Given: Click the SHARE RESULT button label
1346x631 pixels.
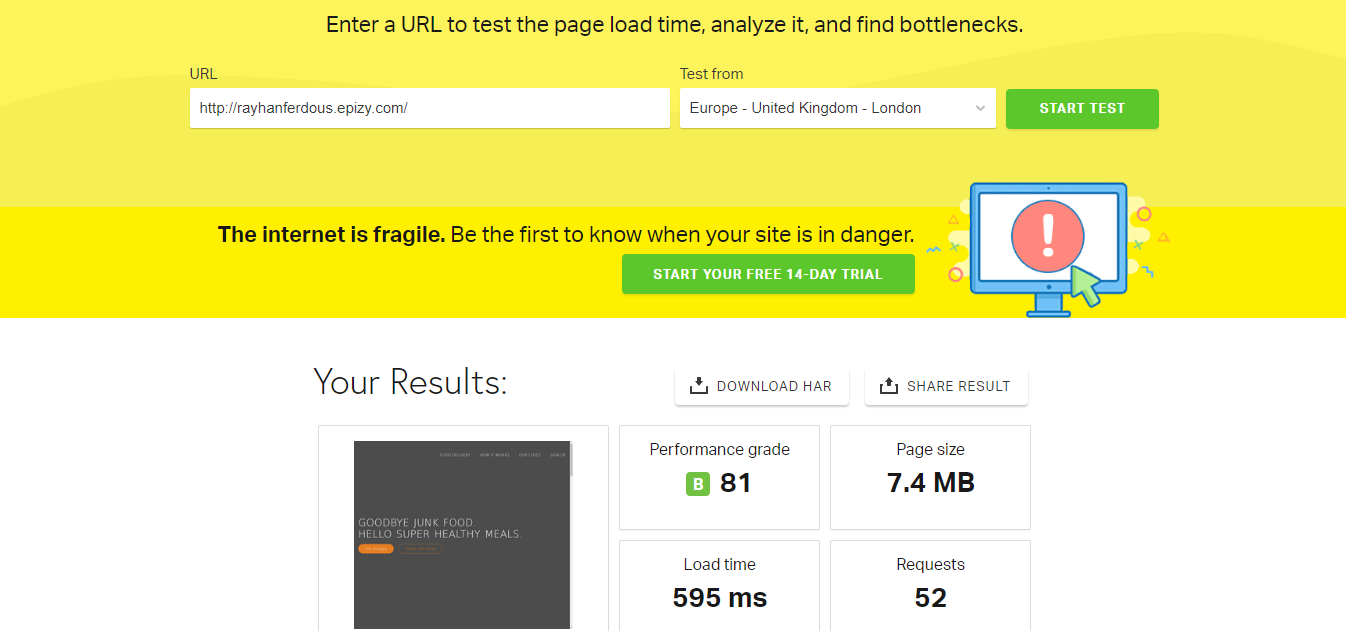Looking at the screenshot, I should pyautogui.click(x=958, y=386).
